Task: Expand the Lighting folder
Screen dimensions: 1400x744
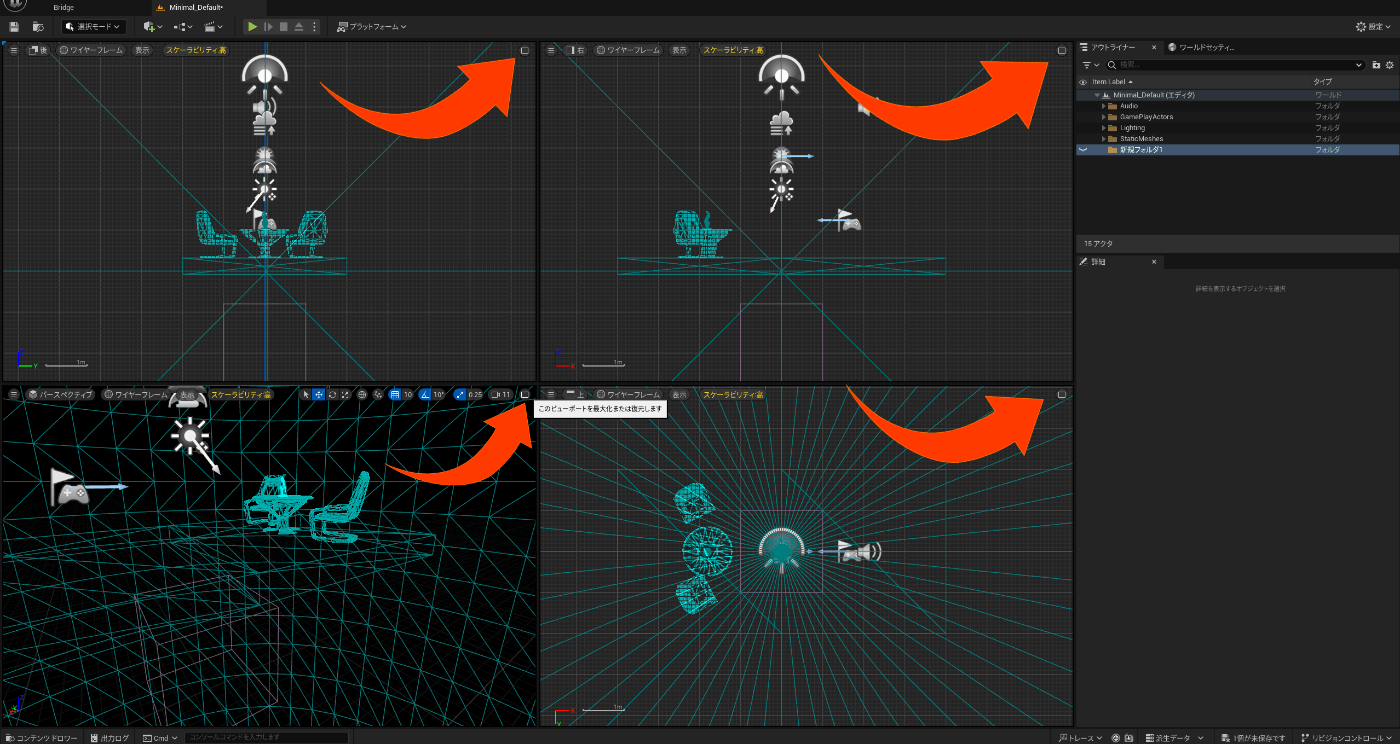Action: pyautogui.click(x=1104, y=128)
